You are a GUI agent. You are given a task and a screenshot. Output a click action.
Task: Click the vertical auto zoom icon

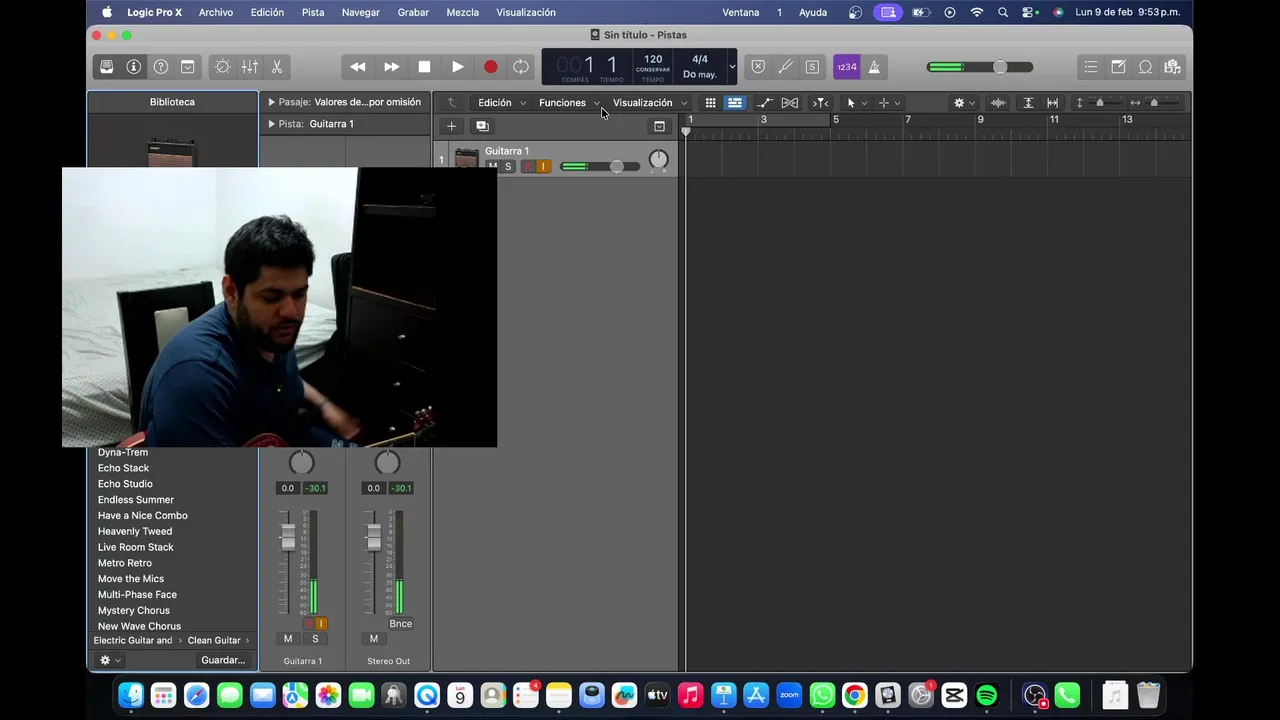1027,103
